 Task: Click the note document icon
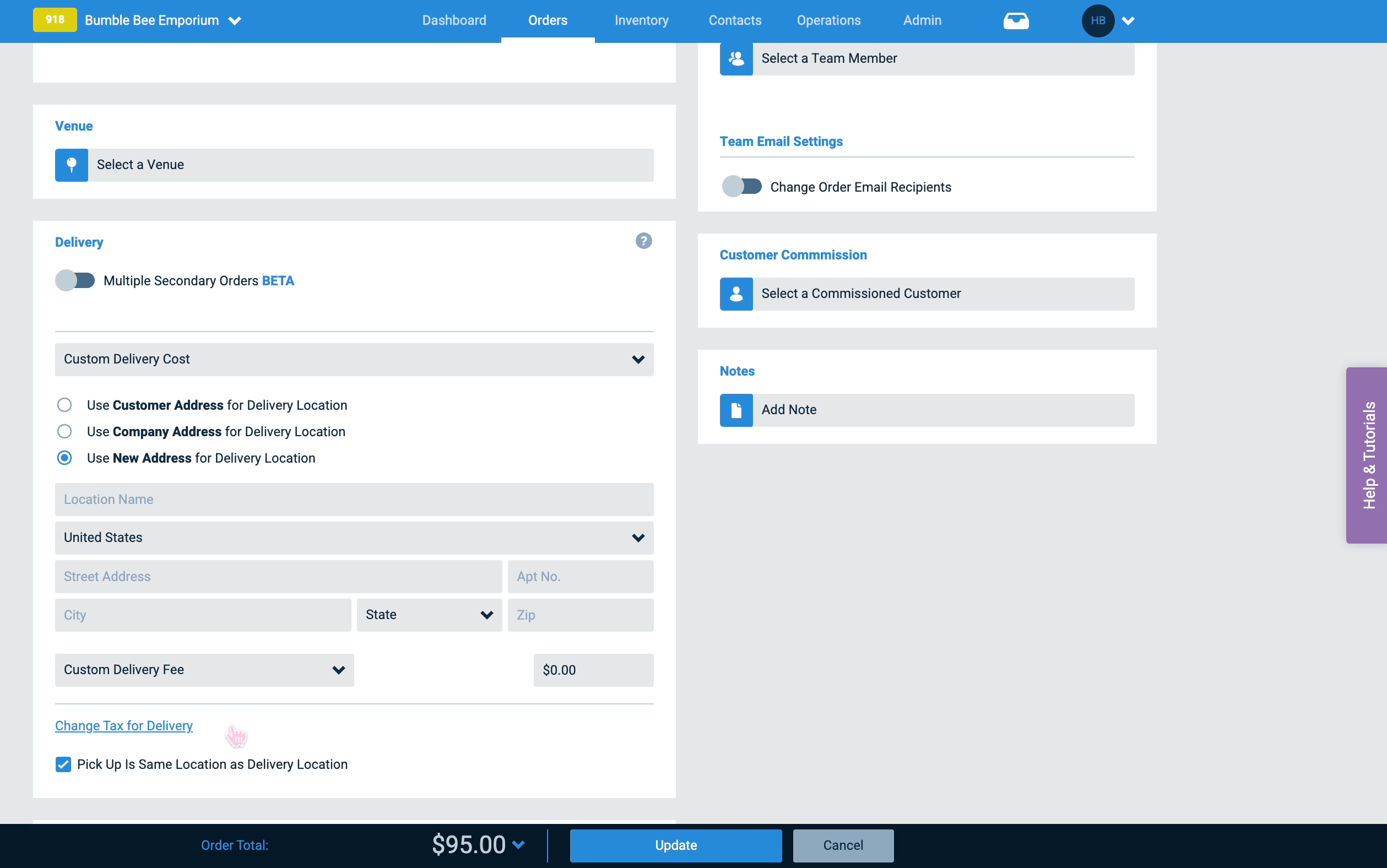tap(736, 410)
